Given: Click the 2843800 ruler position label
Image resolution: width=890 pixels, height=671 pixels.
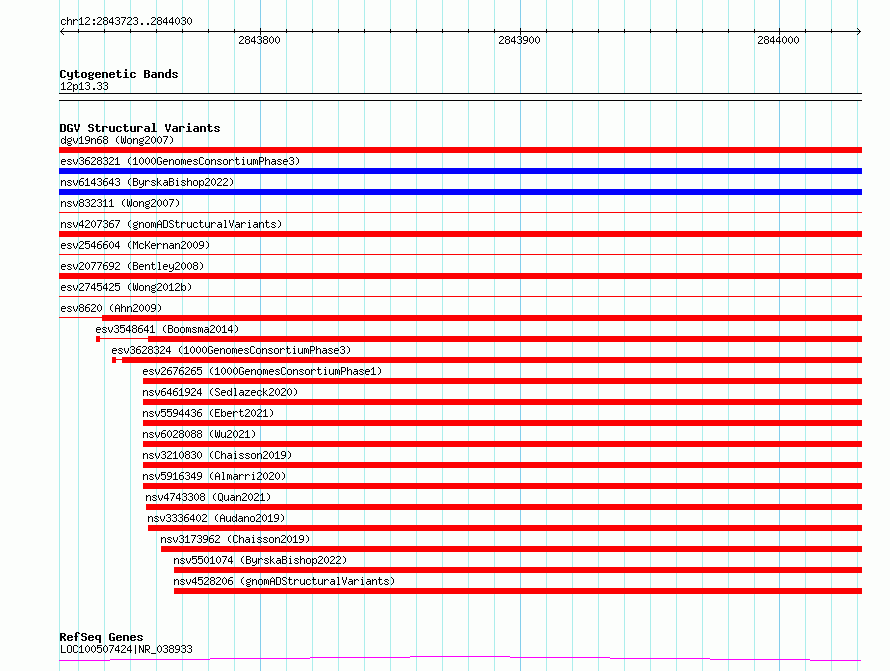Looking at the screenshot, I should tap(259, 40).
